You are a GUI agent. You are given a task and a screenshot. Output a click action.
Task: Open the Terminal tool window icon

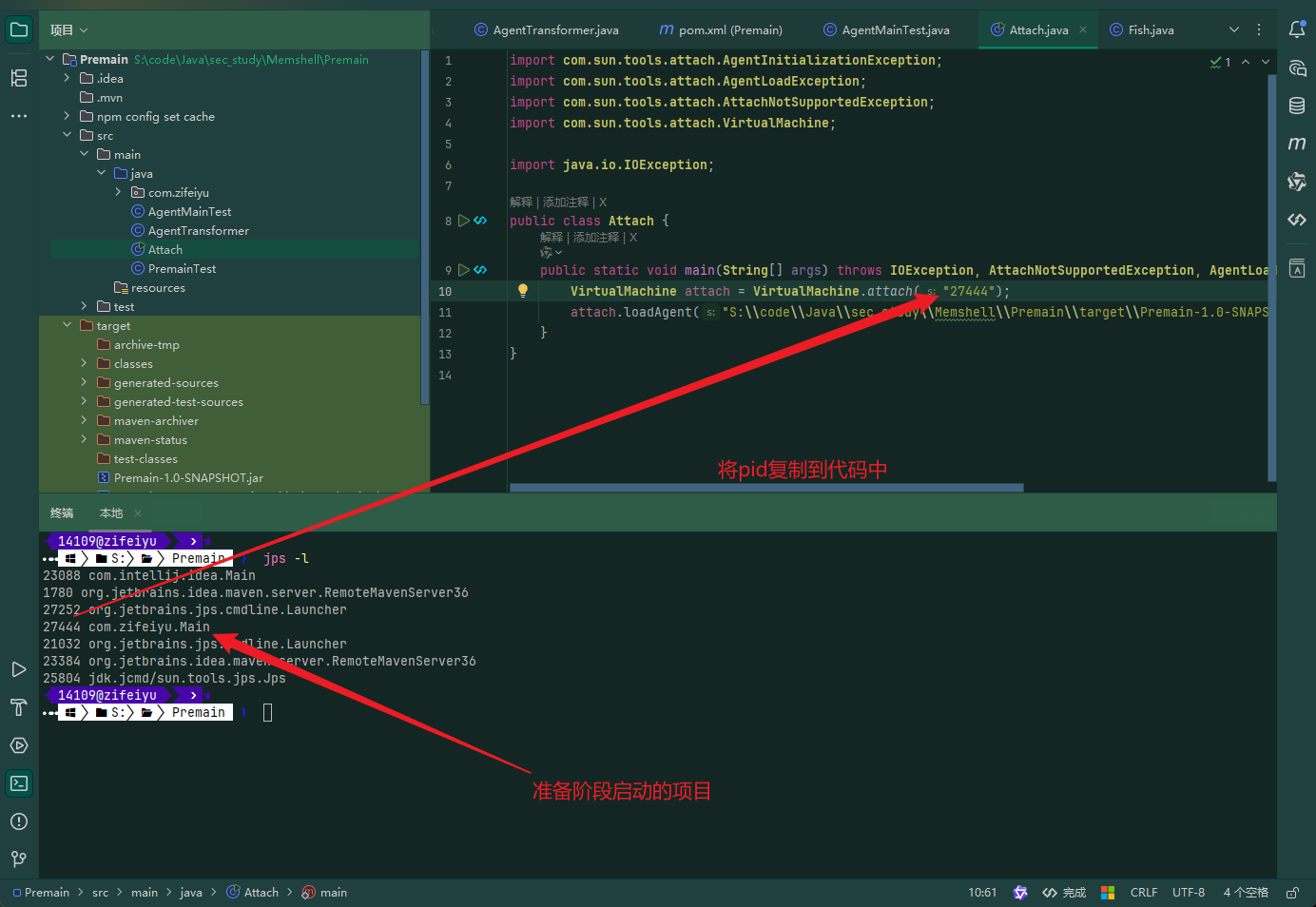[19, 783]
